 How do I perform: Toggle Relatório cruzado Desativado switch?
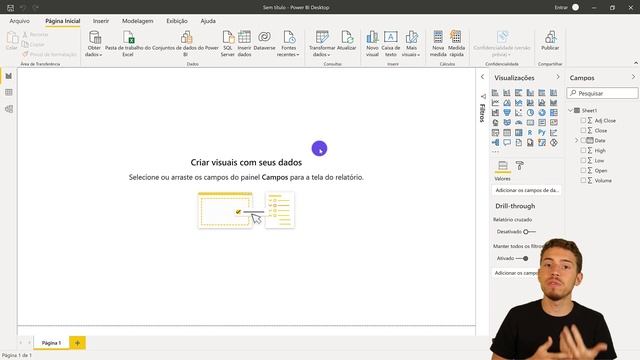529,232
